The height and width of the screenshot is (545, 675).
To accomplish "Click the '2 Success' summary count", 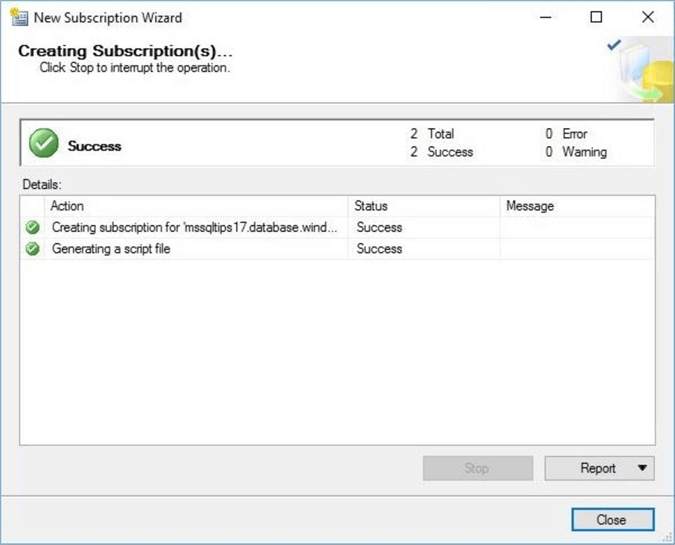I will pos(441,152).
